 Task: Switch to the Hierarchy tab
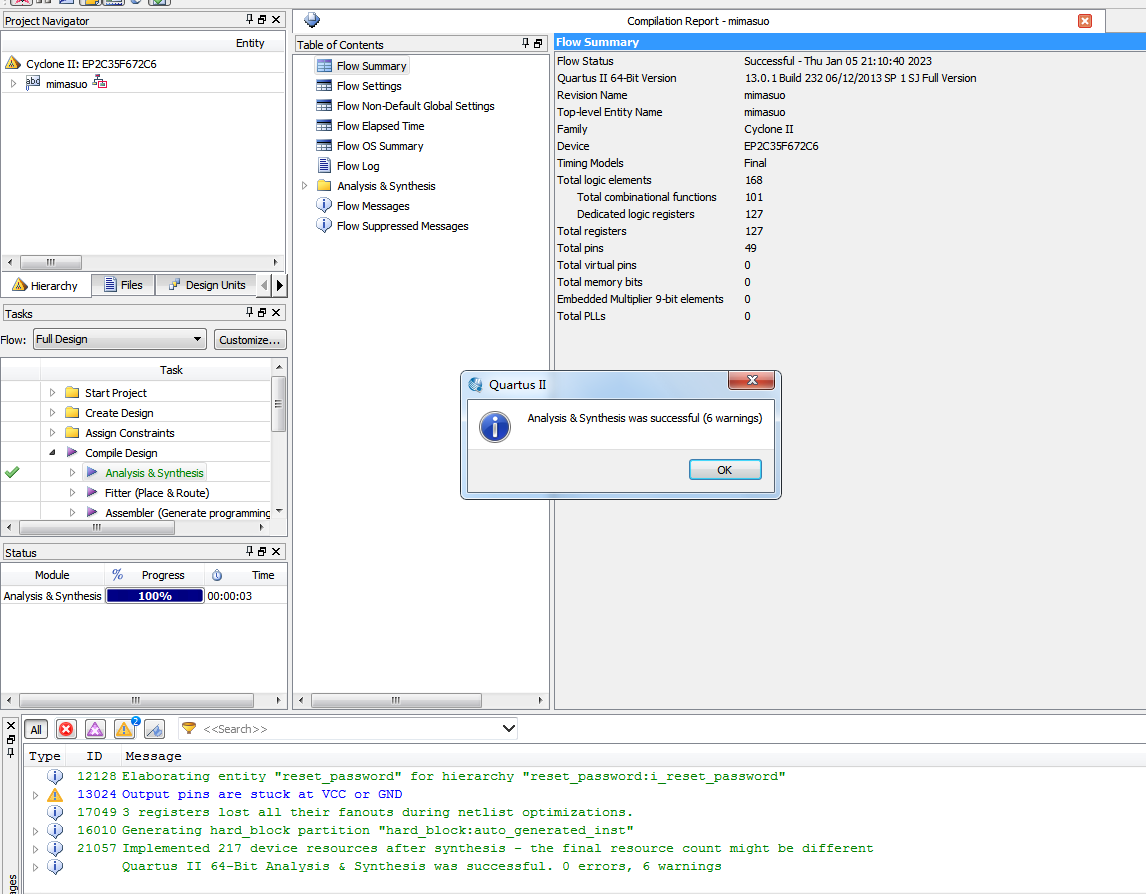(x=46, y=285)
